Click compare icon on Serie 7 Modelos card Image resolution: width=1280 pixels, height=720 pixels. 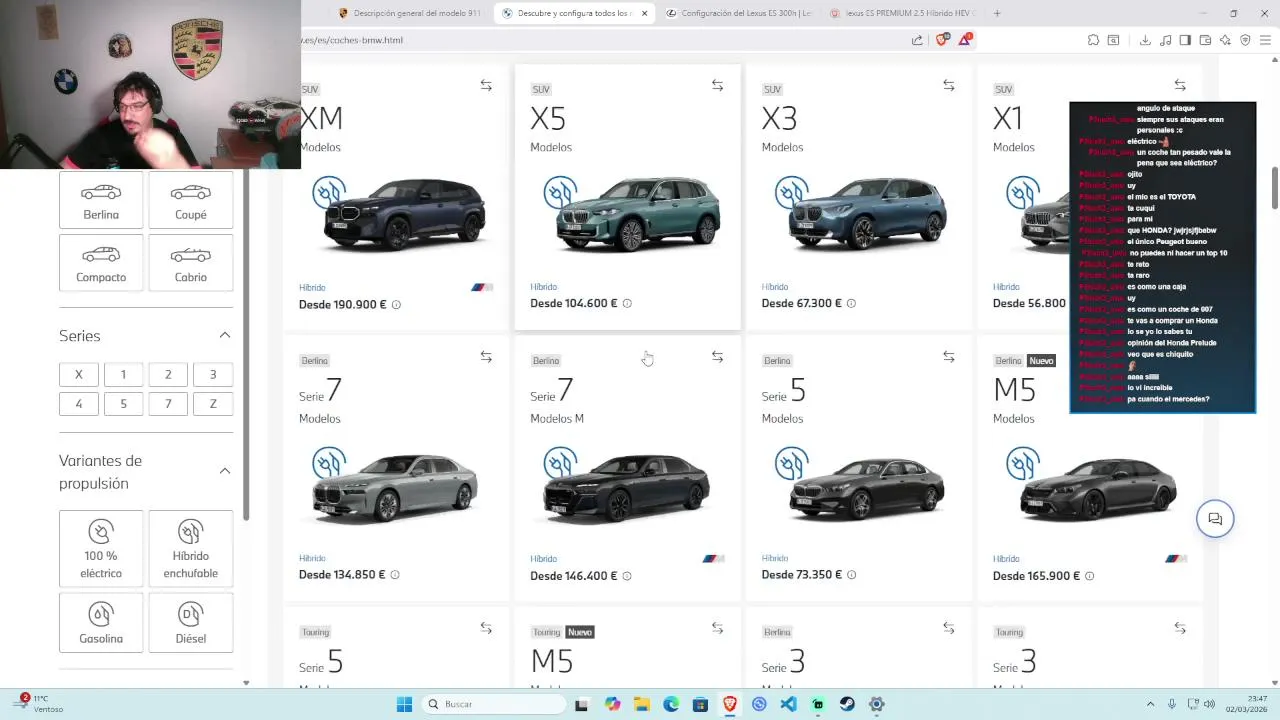[x=486, y=357]
